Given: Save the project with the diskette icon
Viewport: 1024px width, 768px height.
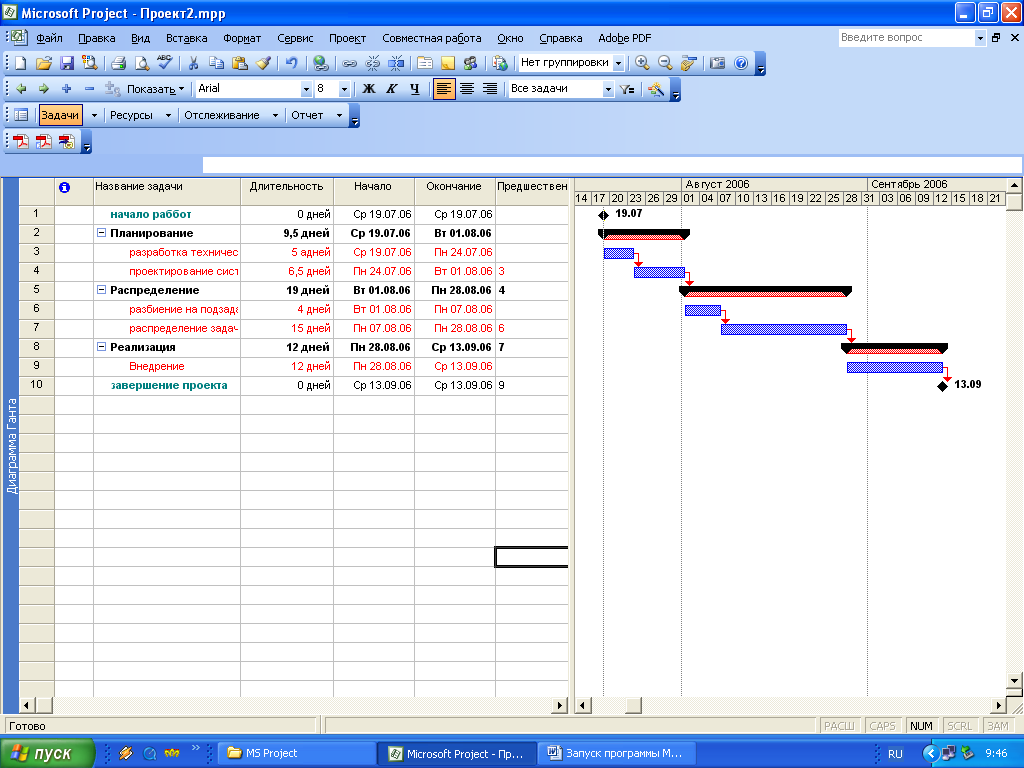Looking at the screenshot, I should coord(67,63).
